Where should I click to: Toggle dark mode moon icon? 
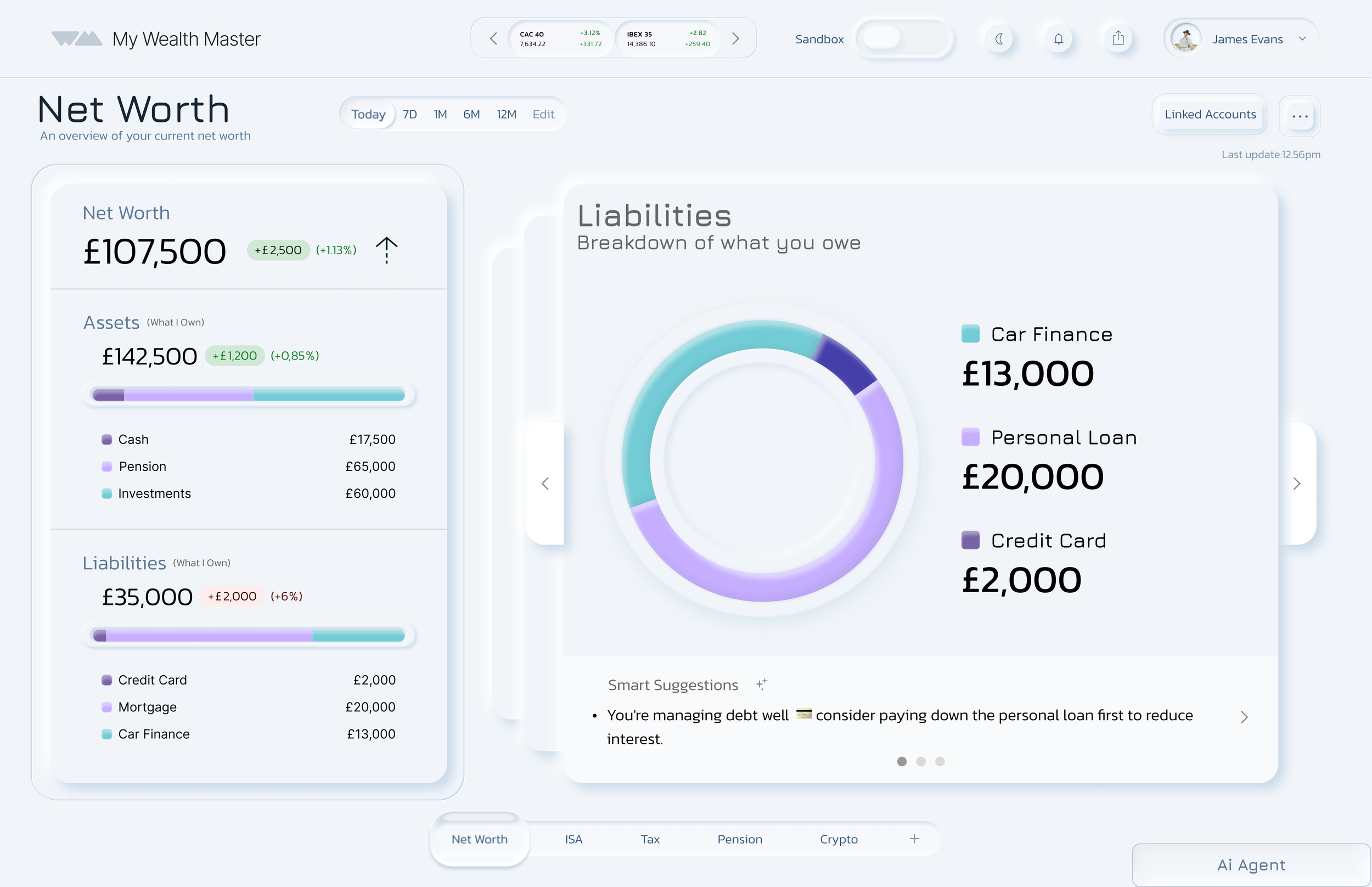coord(999,39)
